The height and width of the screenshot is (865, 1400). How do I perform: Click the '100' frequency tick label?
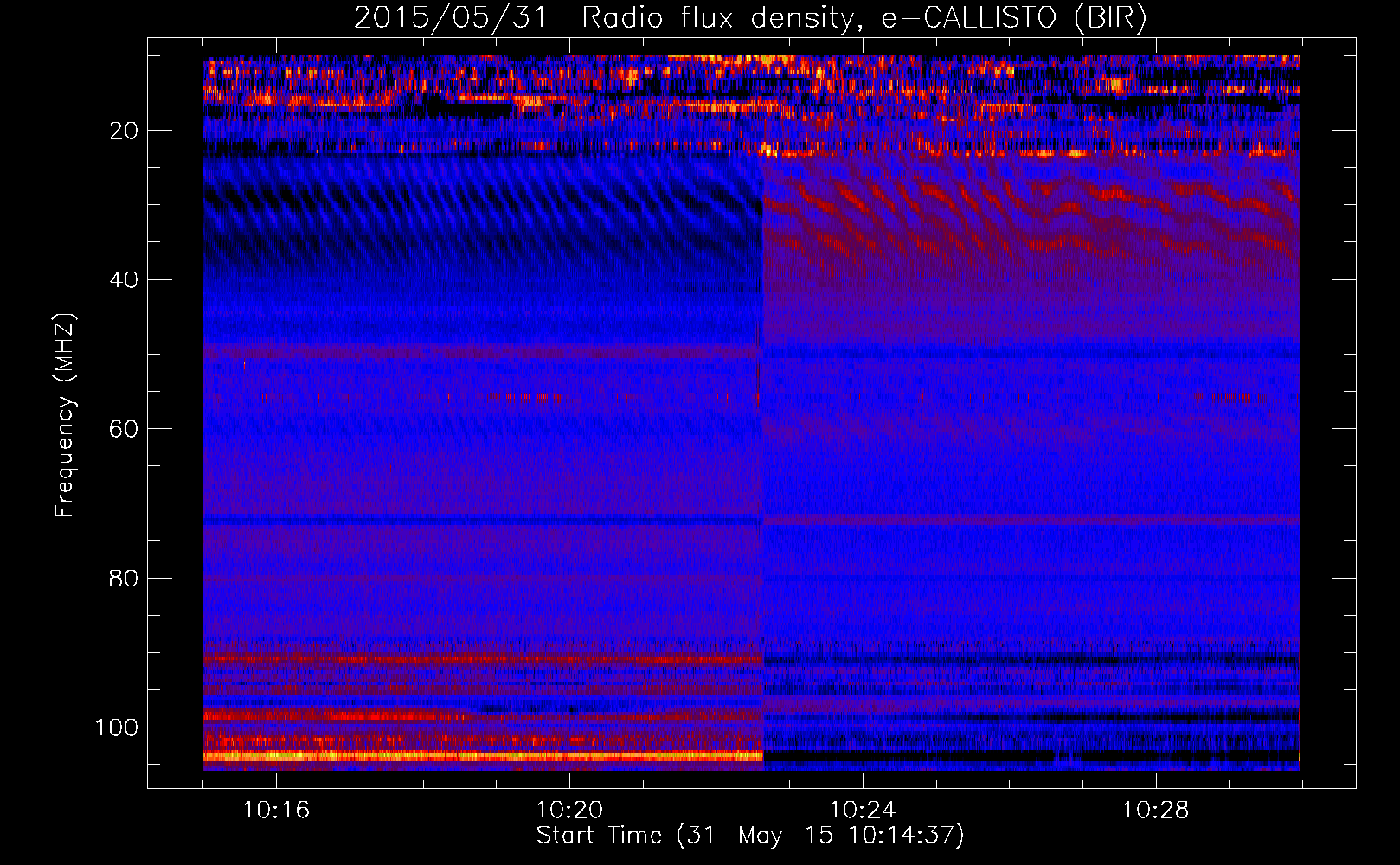click(117, 727)
